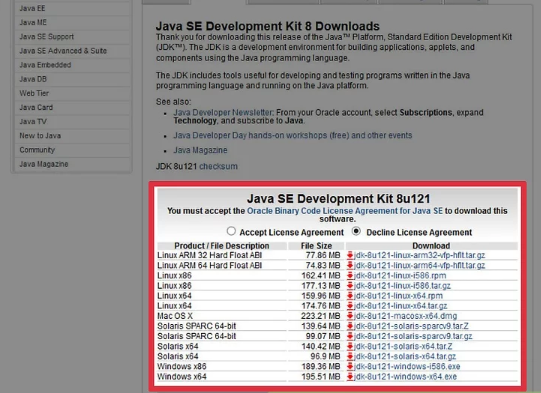Click red download arrow for solaris-x64.tar.gz
Viewport: 541px width, 393px height.
point(350,356)
